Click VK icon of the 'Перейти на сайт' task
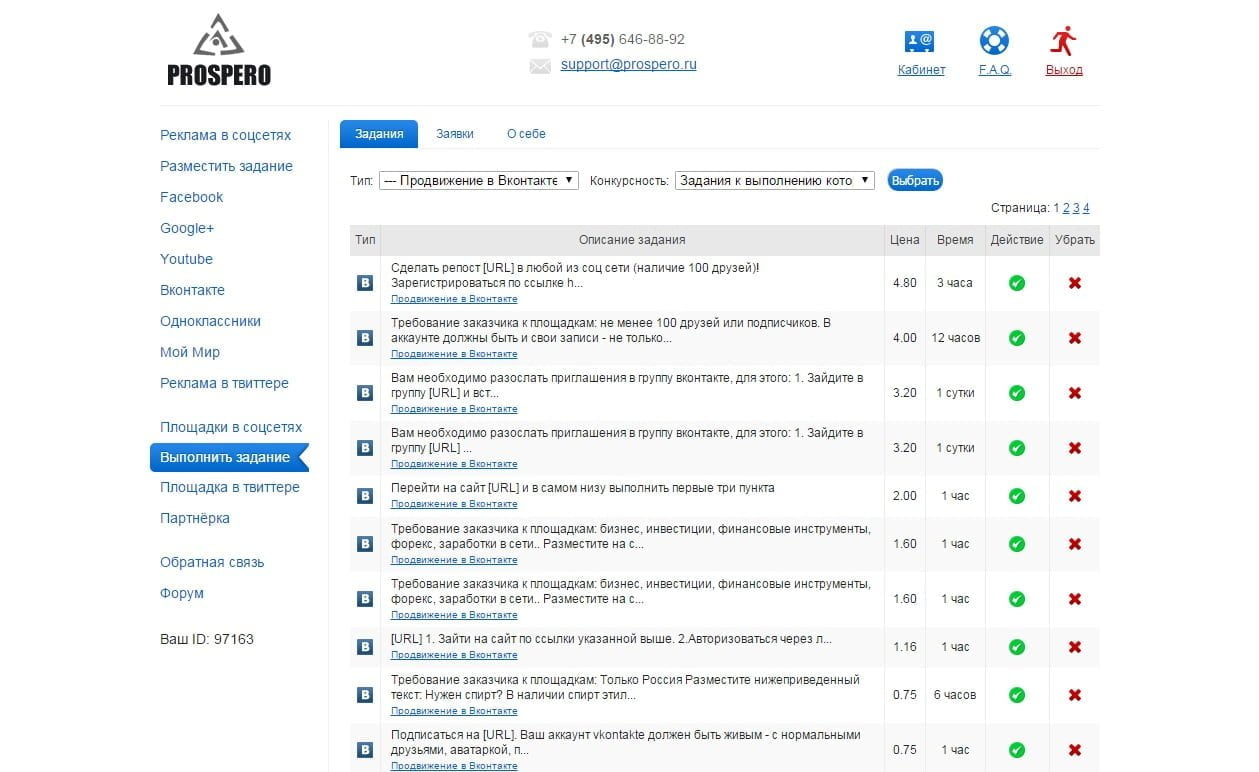The width and height of the screenshot is (1259, 772). (365, 496)
